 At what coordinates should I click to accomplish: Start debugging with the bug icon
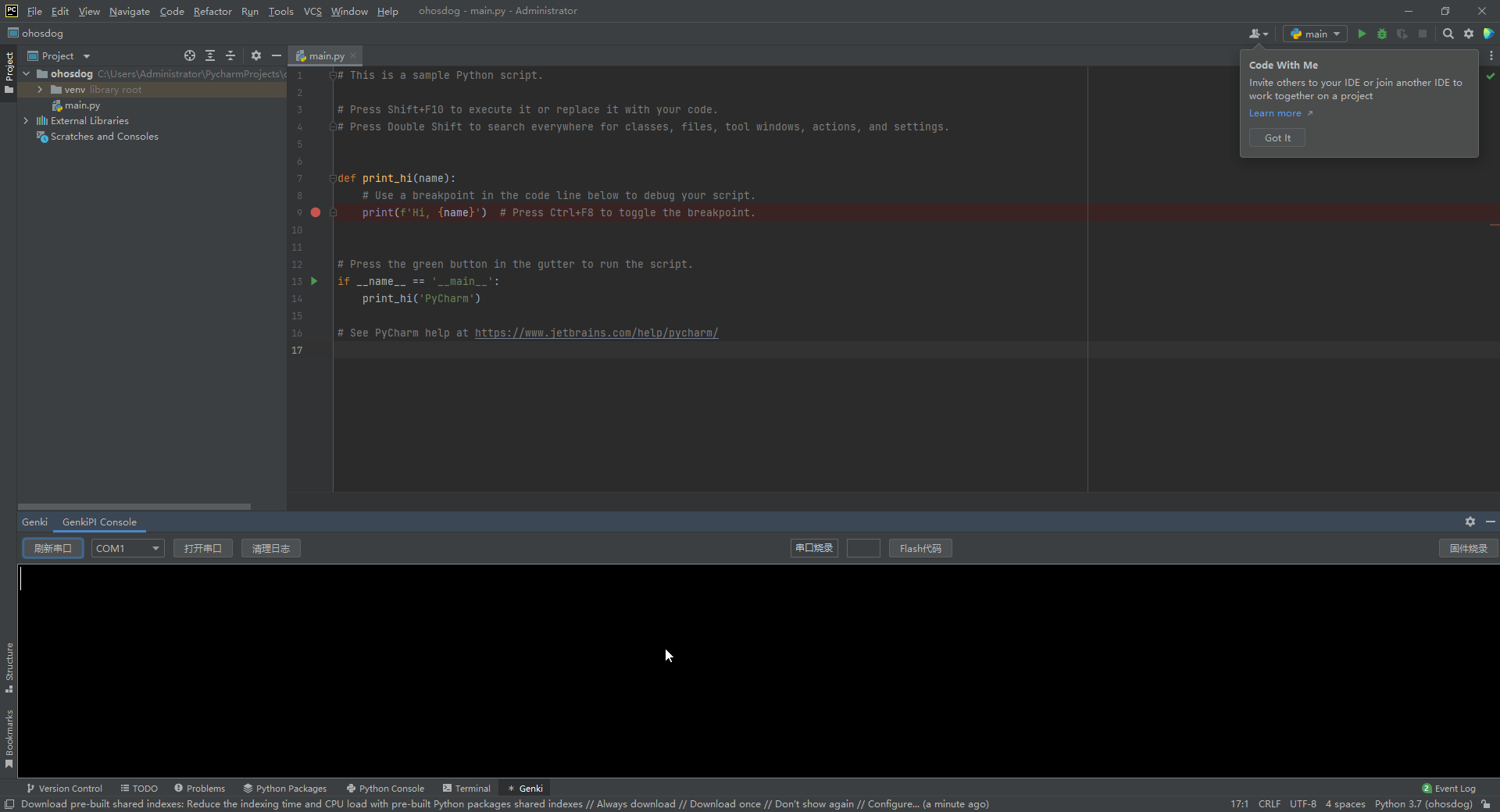1382,34
